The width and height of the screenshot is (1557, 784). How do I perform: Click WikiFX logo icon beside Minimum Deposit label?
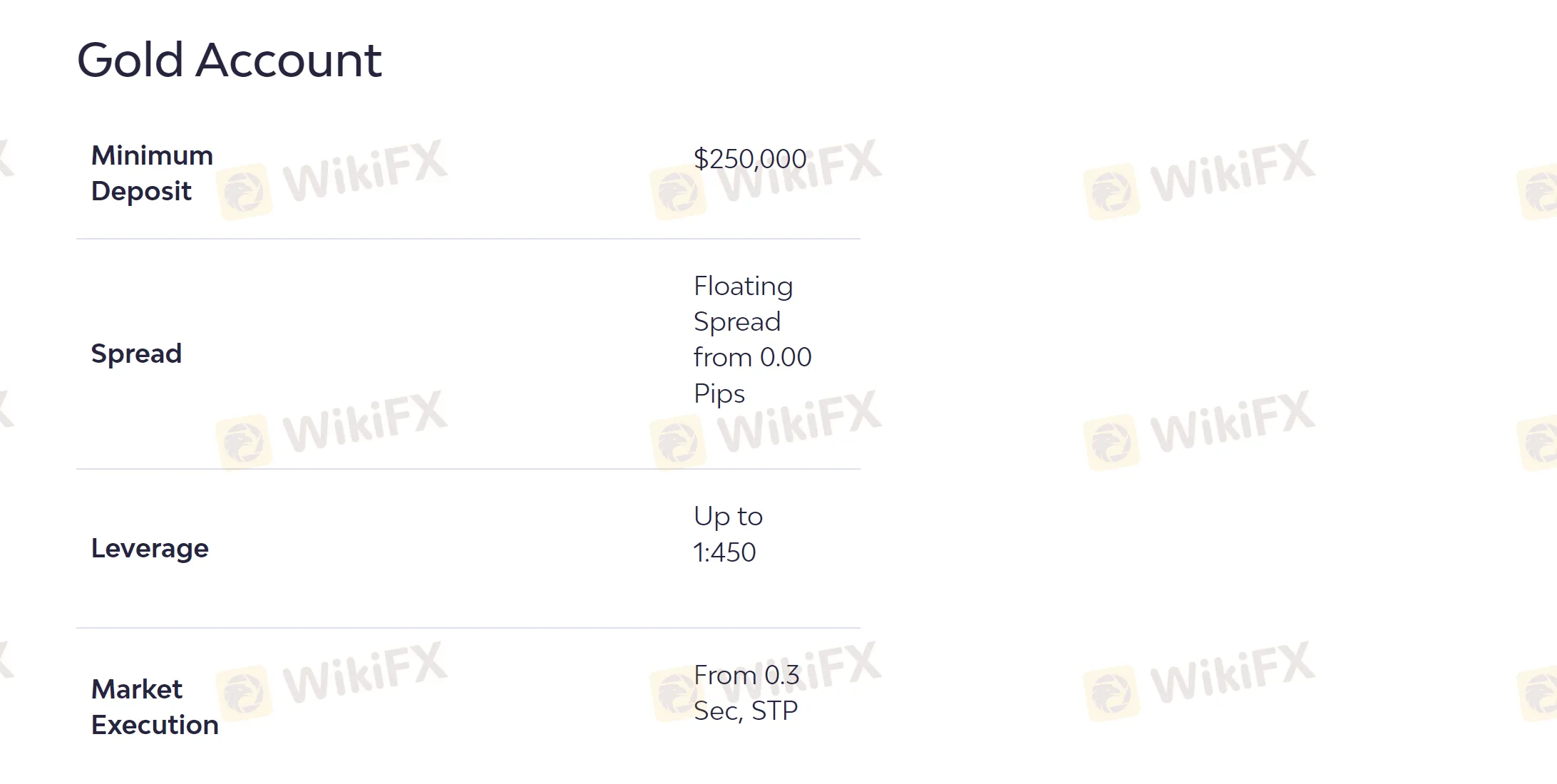pyautogui.click(x=245, y=192)
